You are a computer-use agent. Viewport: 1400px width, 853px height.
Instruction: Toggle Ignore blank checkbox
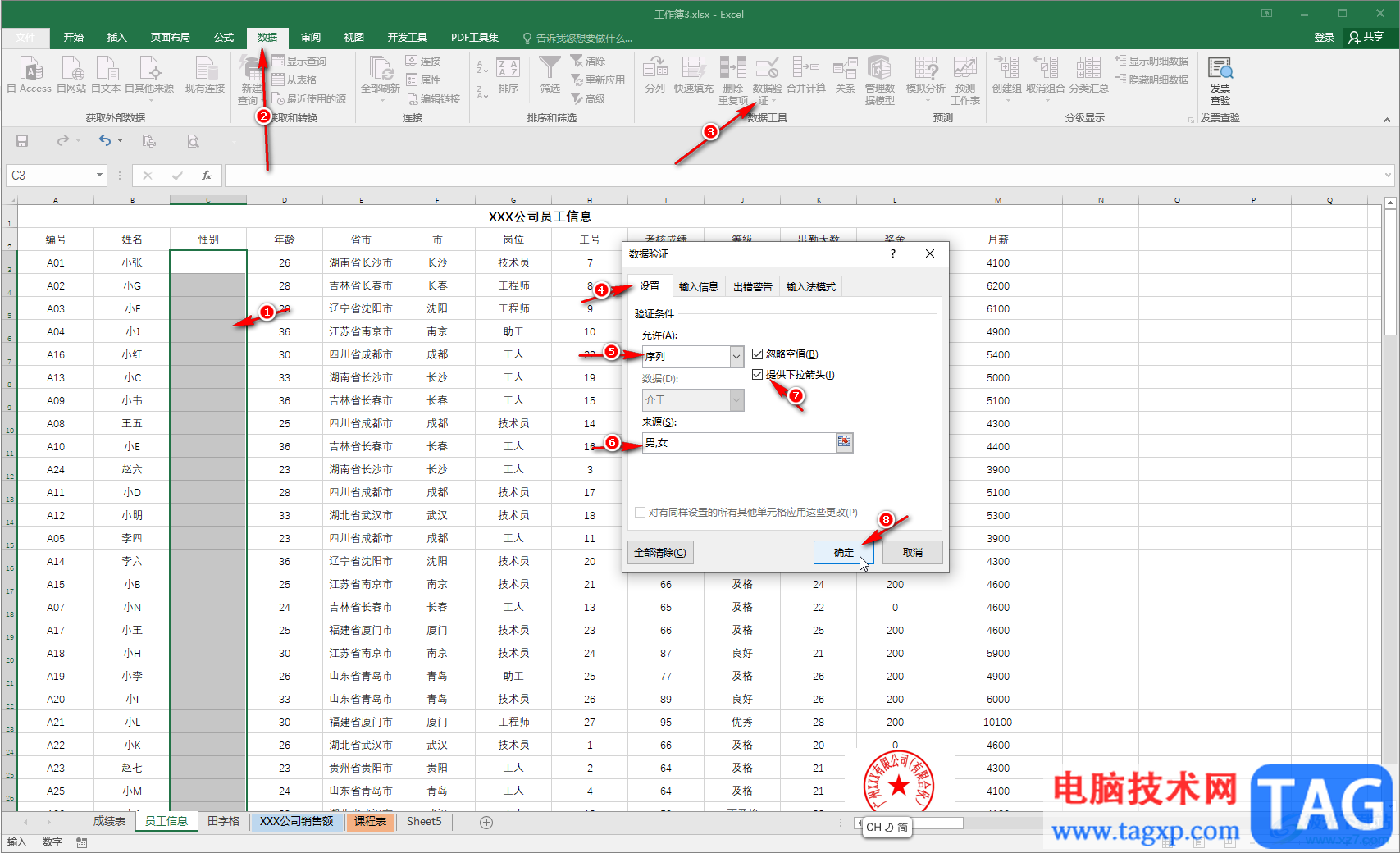click(x=757, y=354)
